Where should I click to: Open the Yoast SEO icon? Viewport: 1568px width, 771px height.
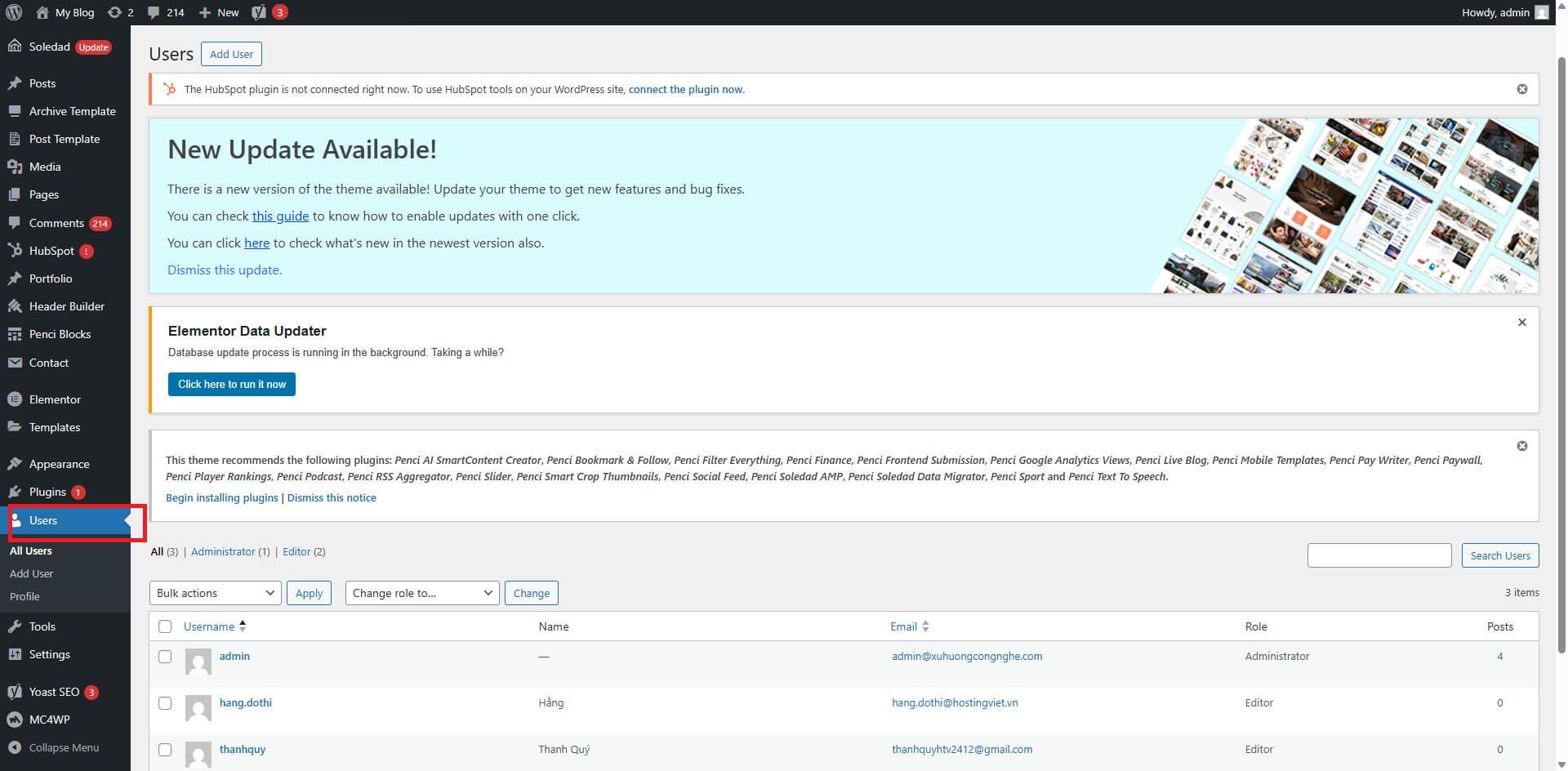(x=15, y=691)
